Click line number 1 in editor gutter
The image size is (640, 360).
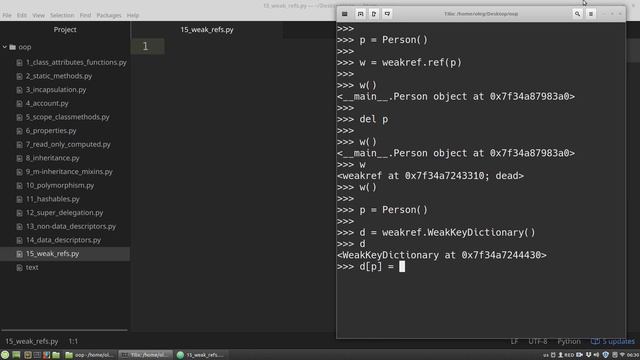pyautogui.click(x=145, y=46)
